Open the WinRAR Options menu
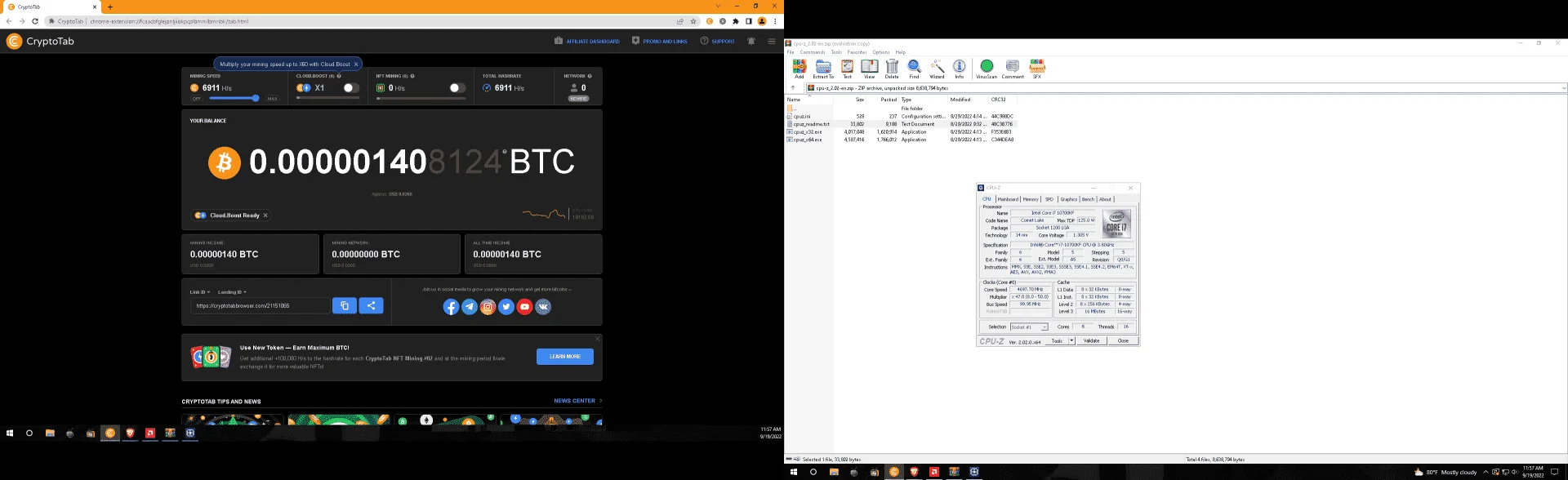The image size is (1568, 480). click(x=880, y=52)
